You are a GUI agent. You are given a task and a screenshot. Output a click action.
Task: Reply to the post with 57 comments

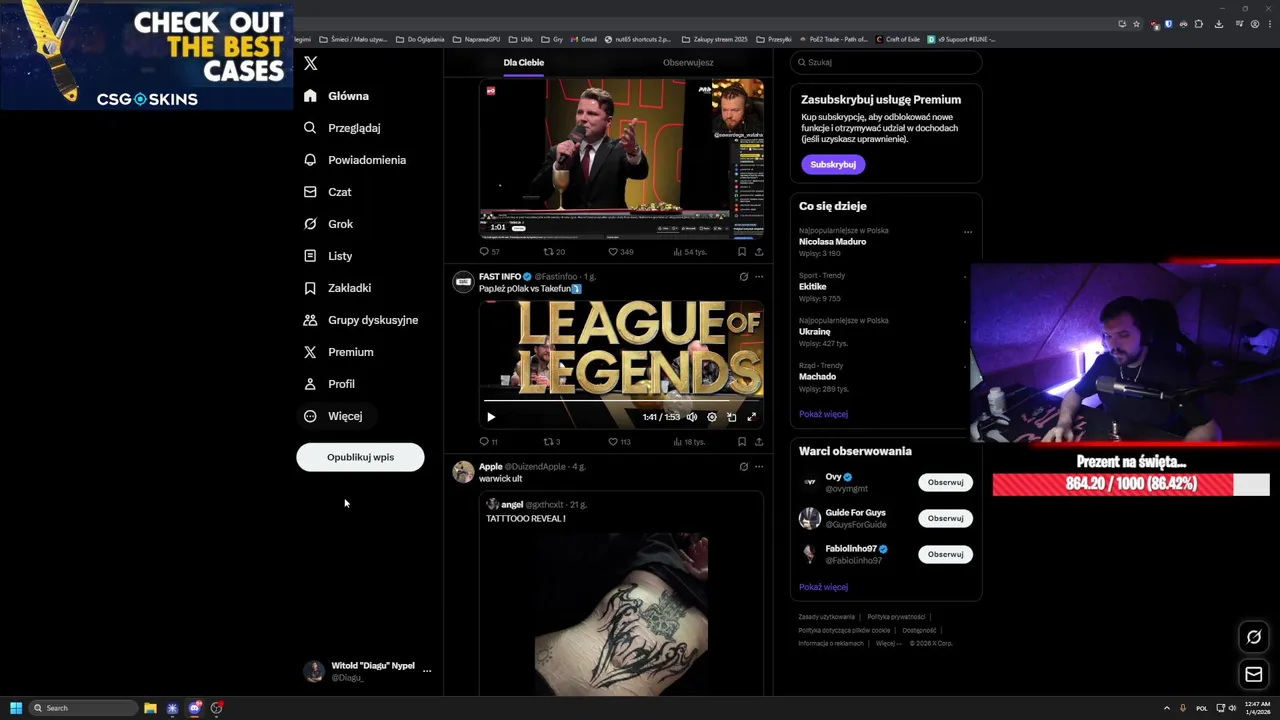click(490, 252)
